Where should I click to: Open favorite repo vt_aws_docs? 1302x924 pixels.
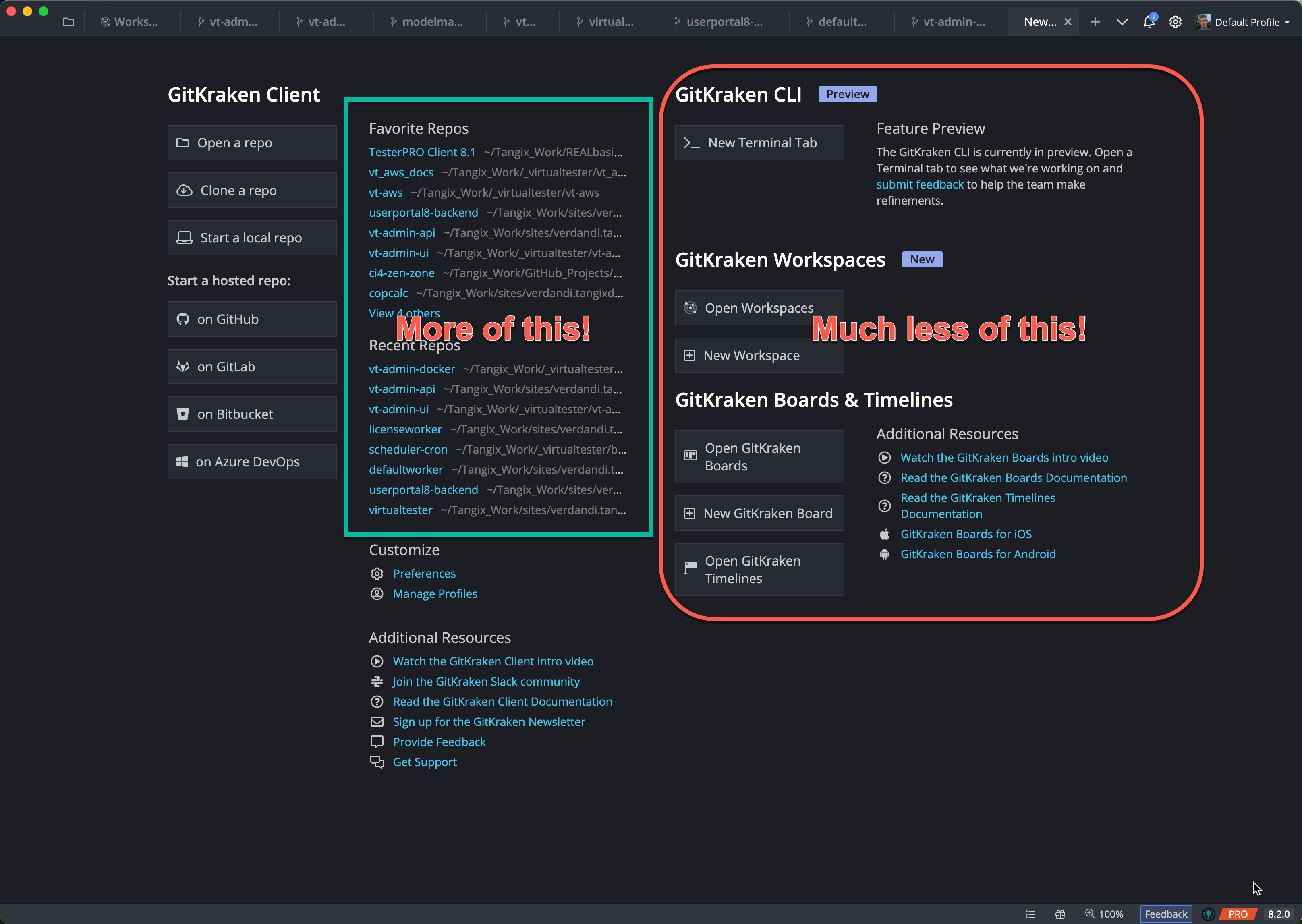(400, 172)
